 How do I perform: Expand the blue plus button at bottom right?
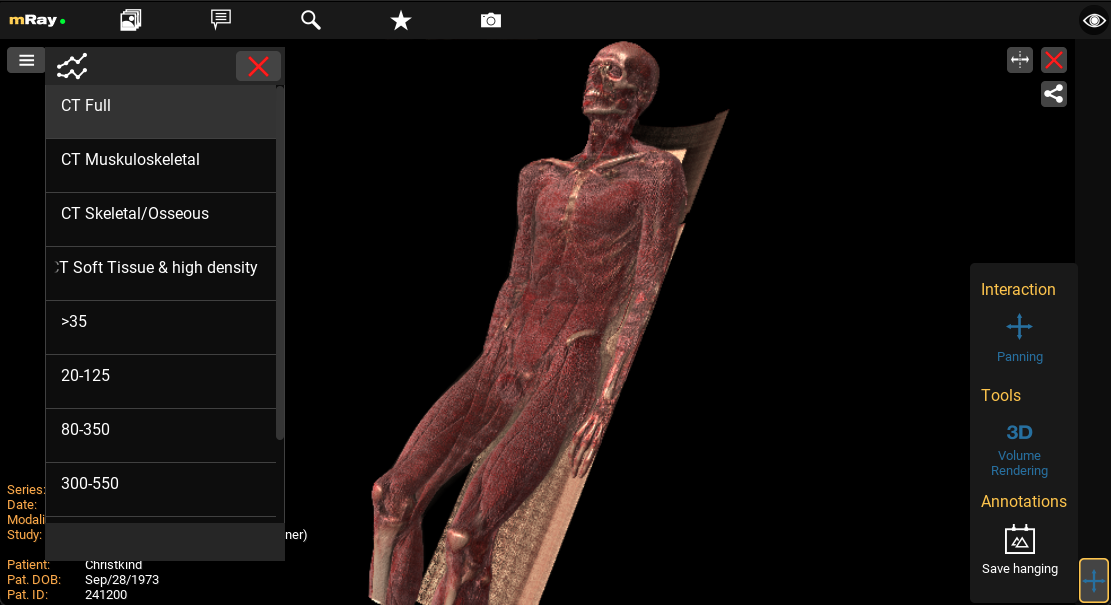pos(1093,580)
